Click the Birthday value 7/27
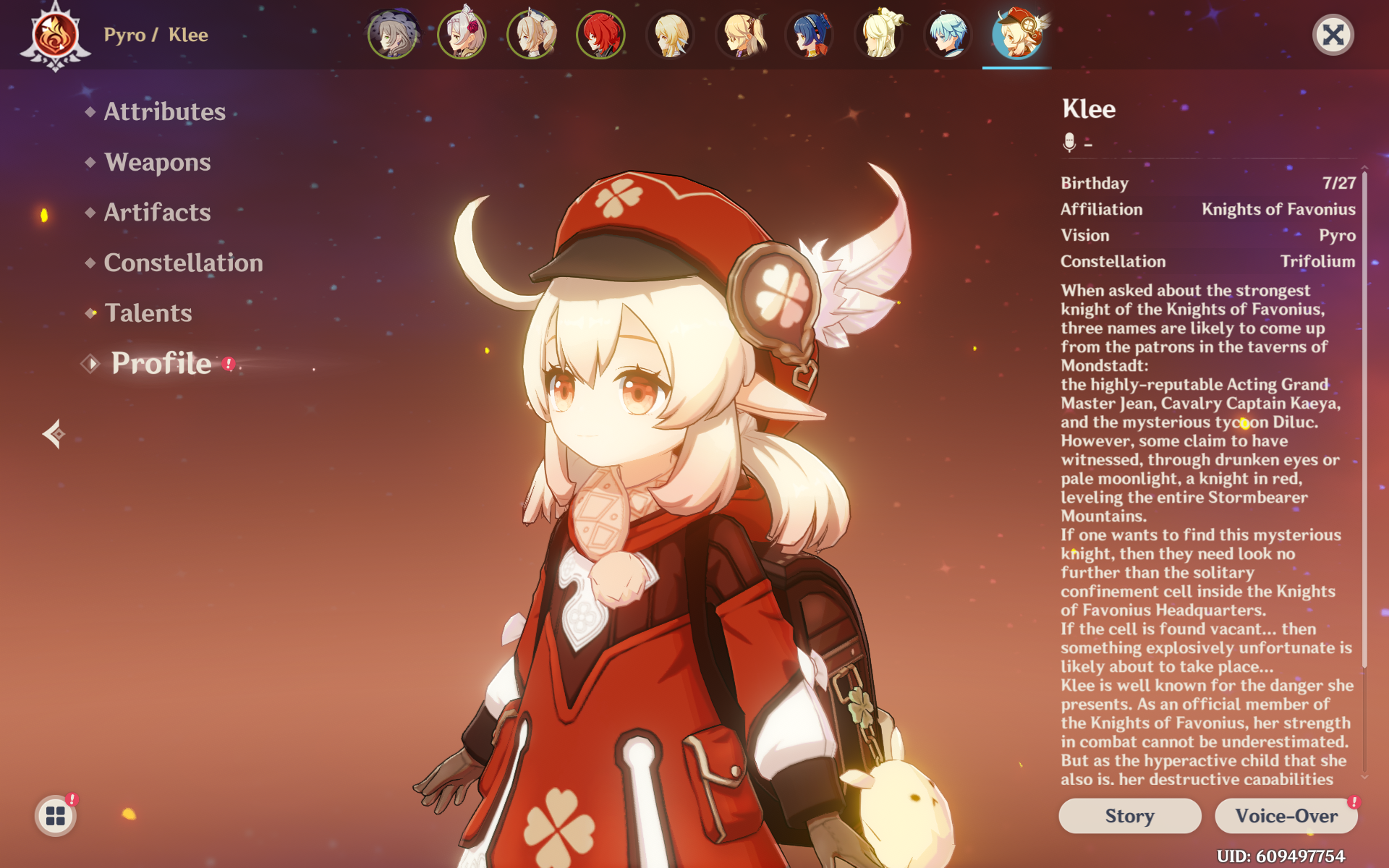This screenshot has height=868, width=1389. tap(1339, 183)
